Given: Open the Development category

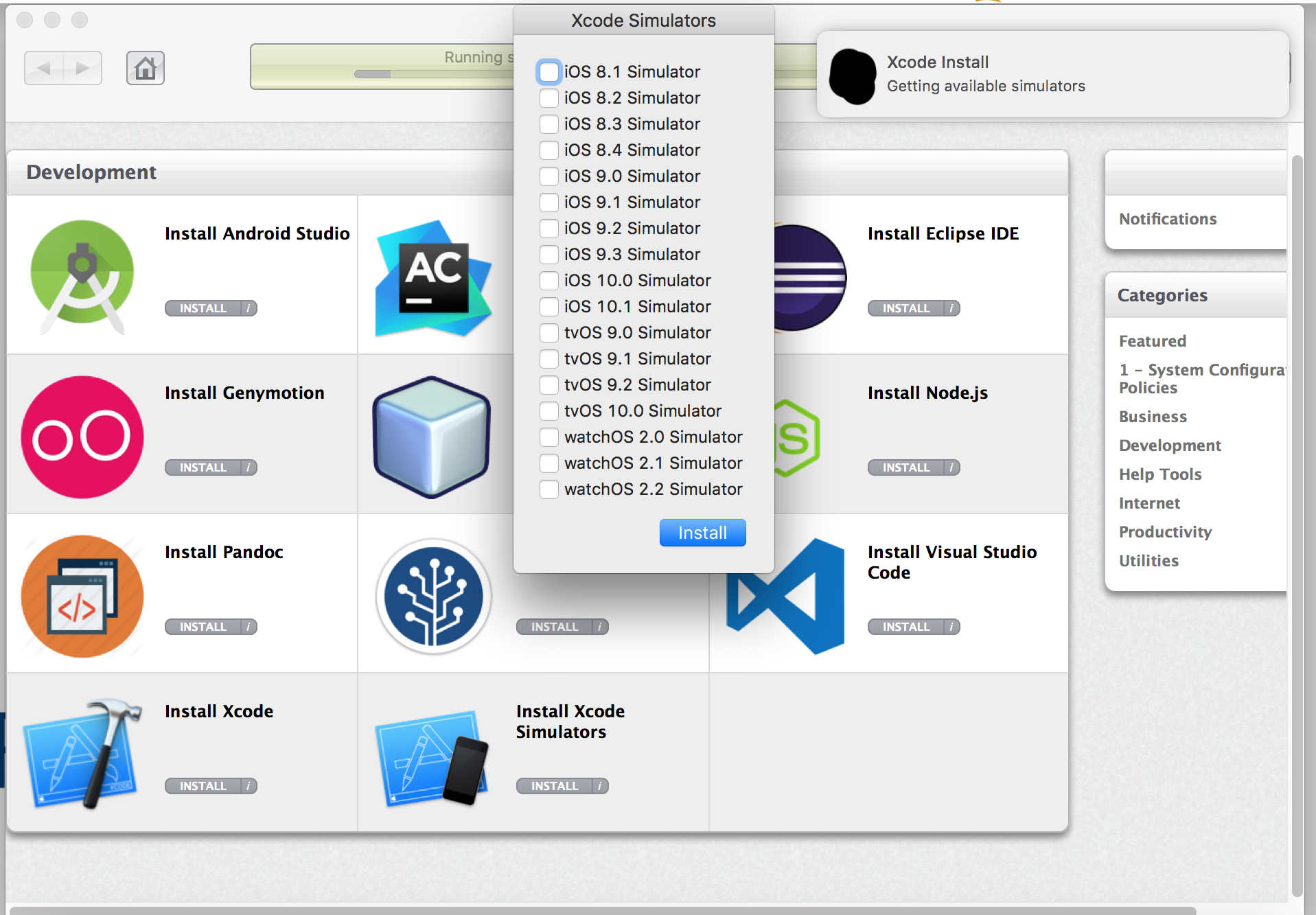Looking at the screenshot, I should (x=1170, y=445).
